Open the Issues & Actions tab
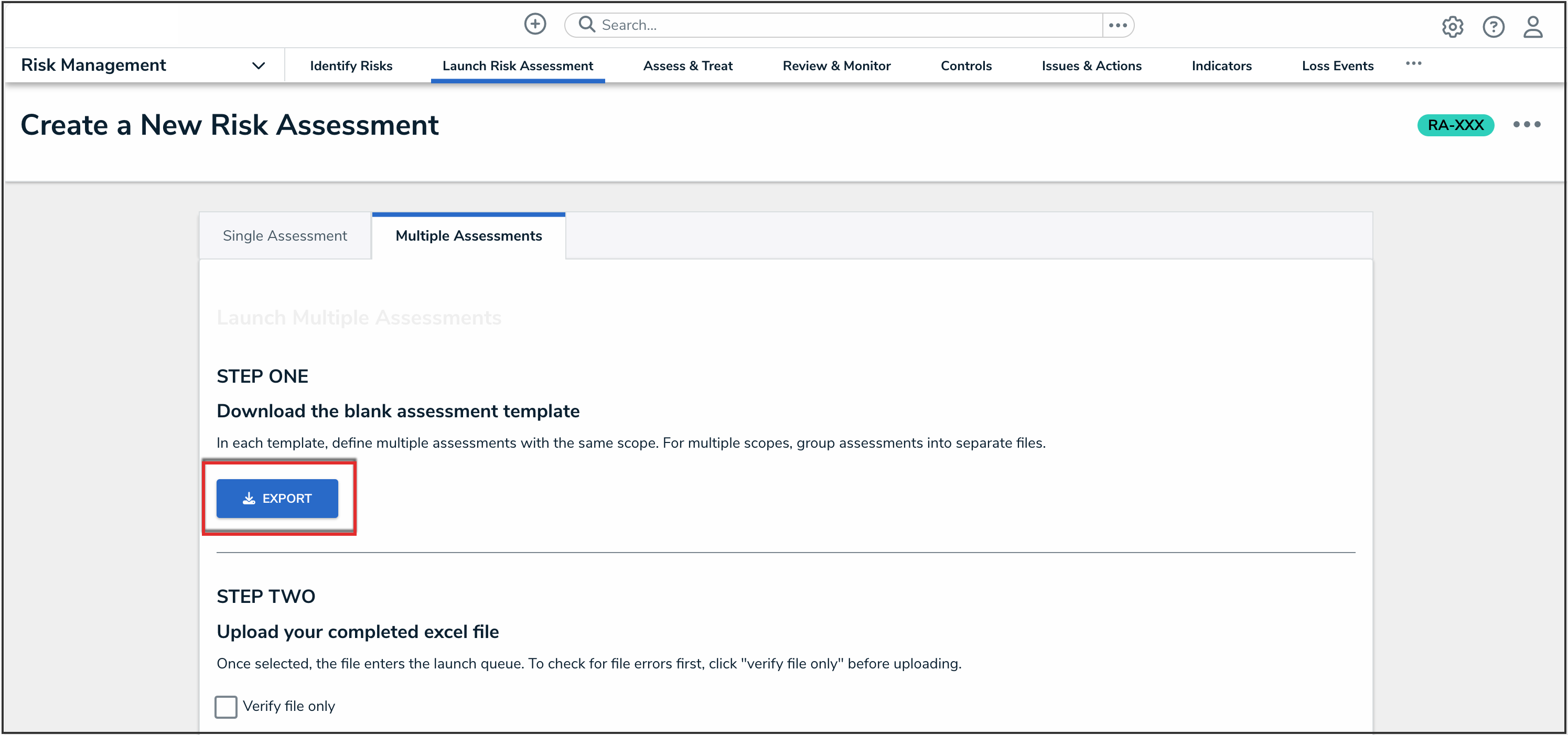Image resolution: width=1568 pixels, height=735 pixels. click(x=1091, y=66)
